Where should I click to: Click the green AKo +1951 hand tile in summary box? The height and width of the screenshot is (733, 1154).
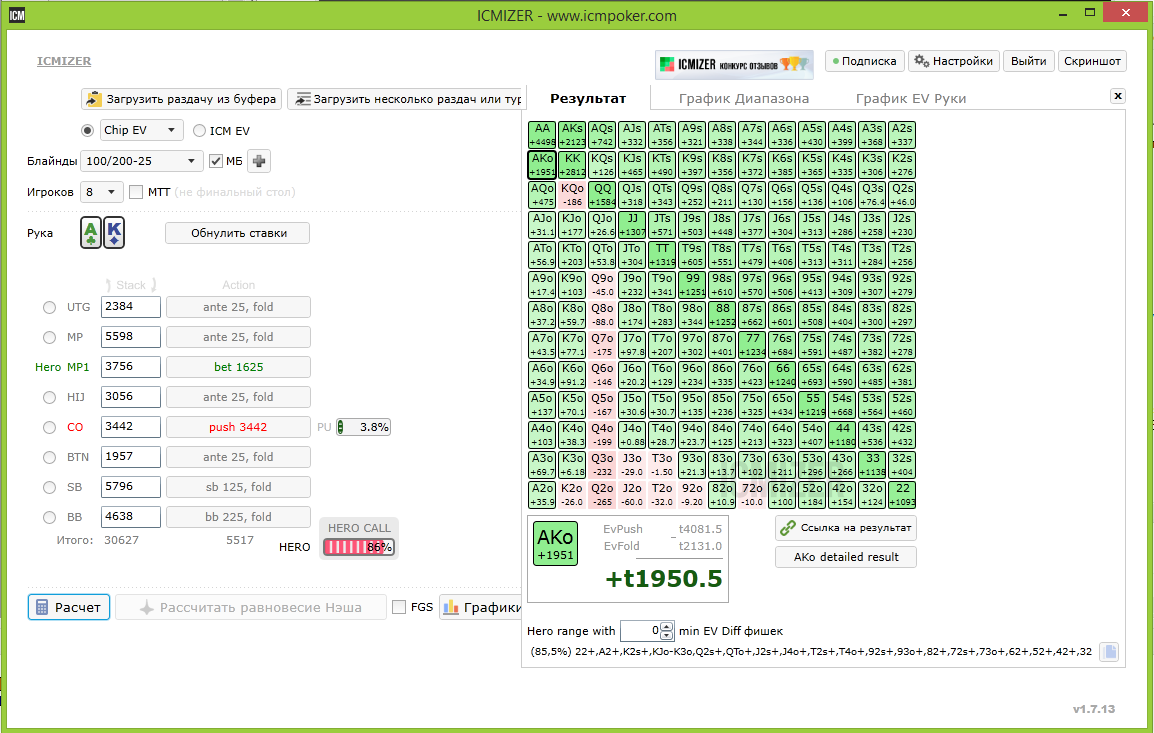coord(555,543)
